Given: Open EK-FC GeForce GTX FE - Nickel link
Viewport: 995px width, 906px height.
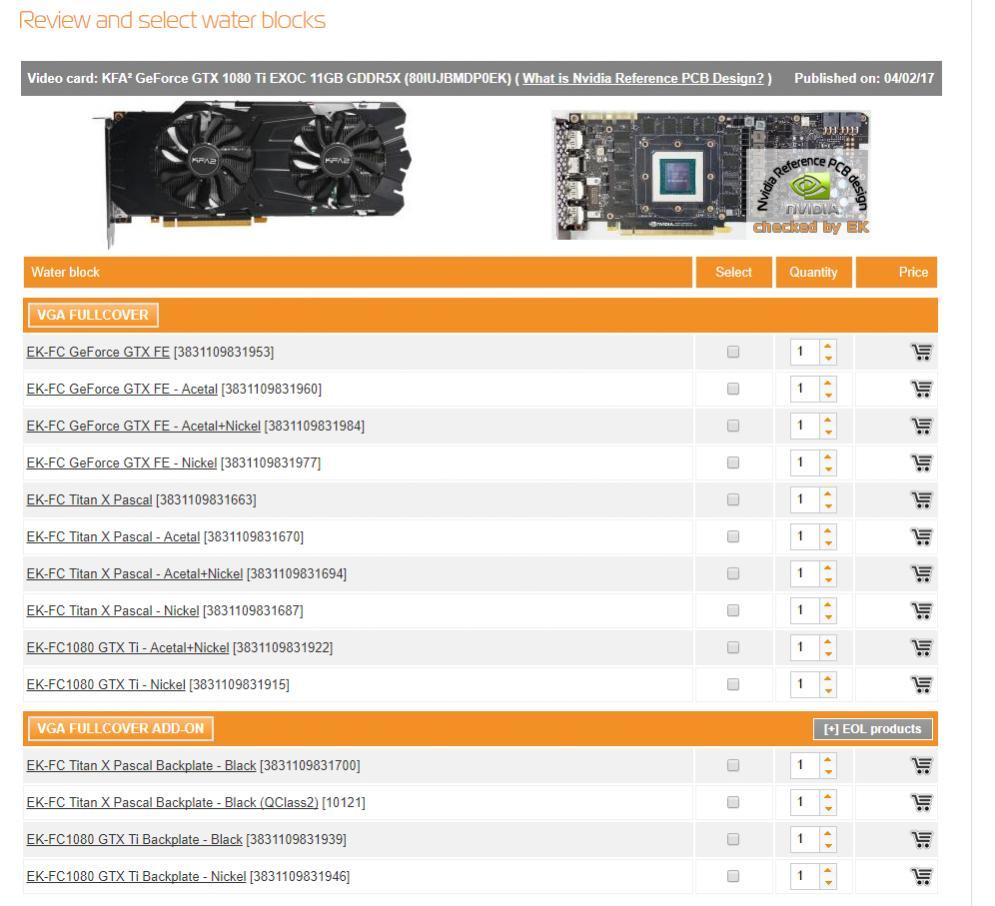Looking at the screenshot, I should pyautogui.click(x=121, y=463).
